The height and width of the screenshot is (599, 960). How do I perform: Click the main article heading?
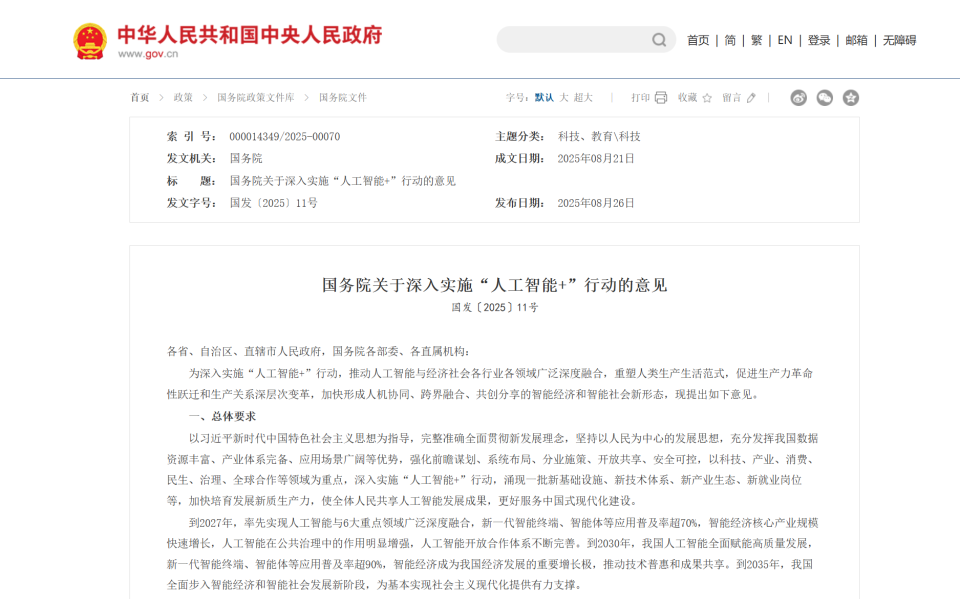[495, 285]
